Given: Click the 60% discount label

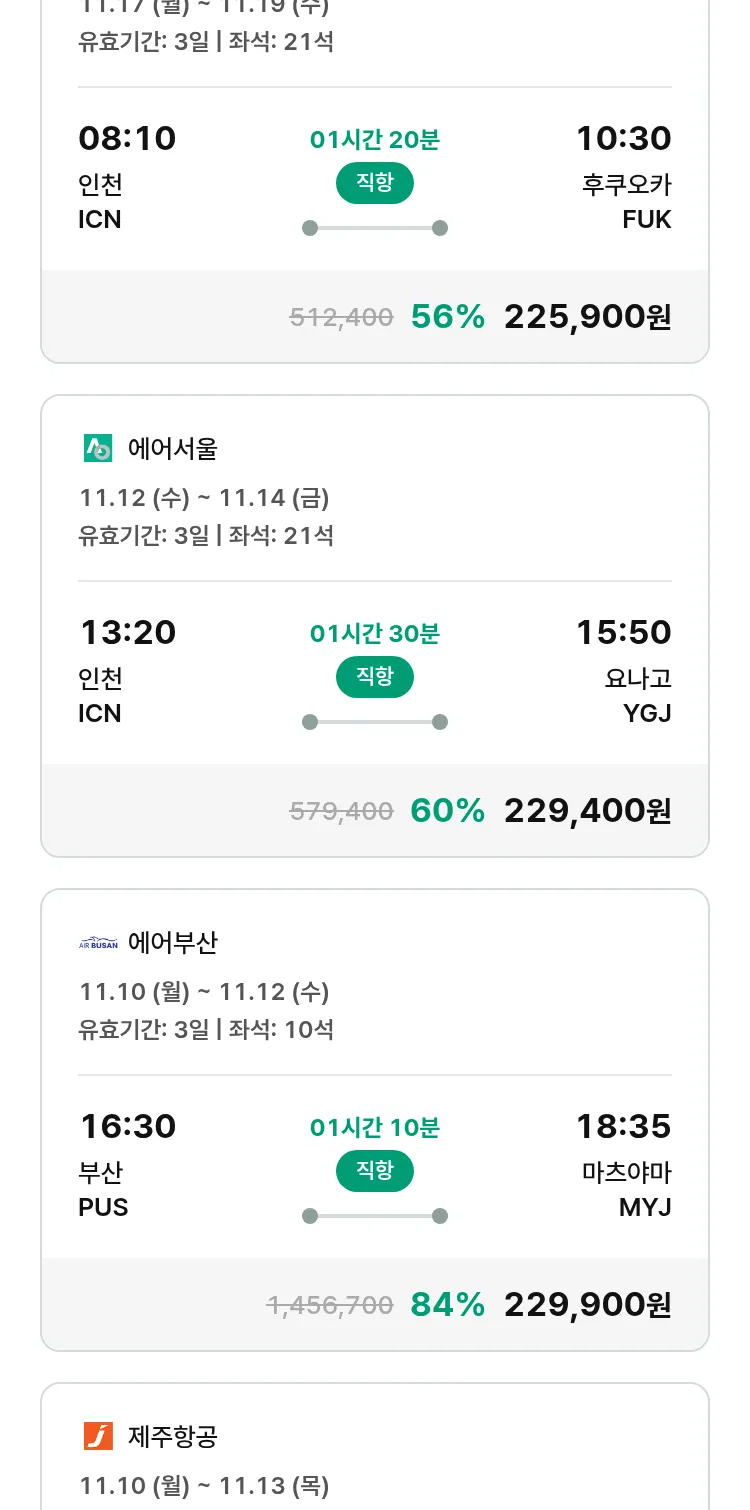Looking at the screenshot, I should pyautogui.click(x=447, y=811).
